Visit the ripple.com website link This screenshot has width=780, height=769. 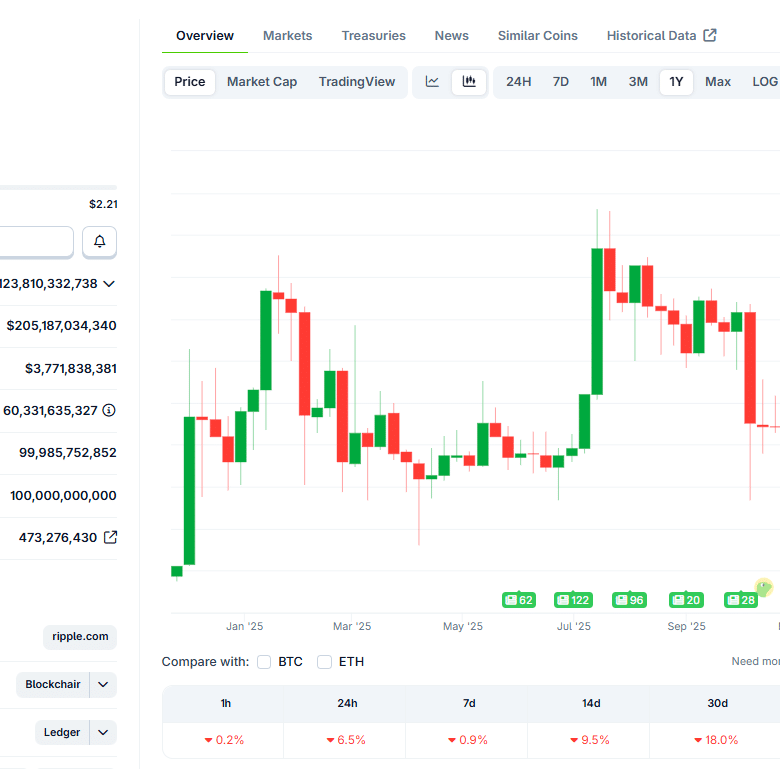point(79,637)
